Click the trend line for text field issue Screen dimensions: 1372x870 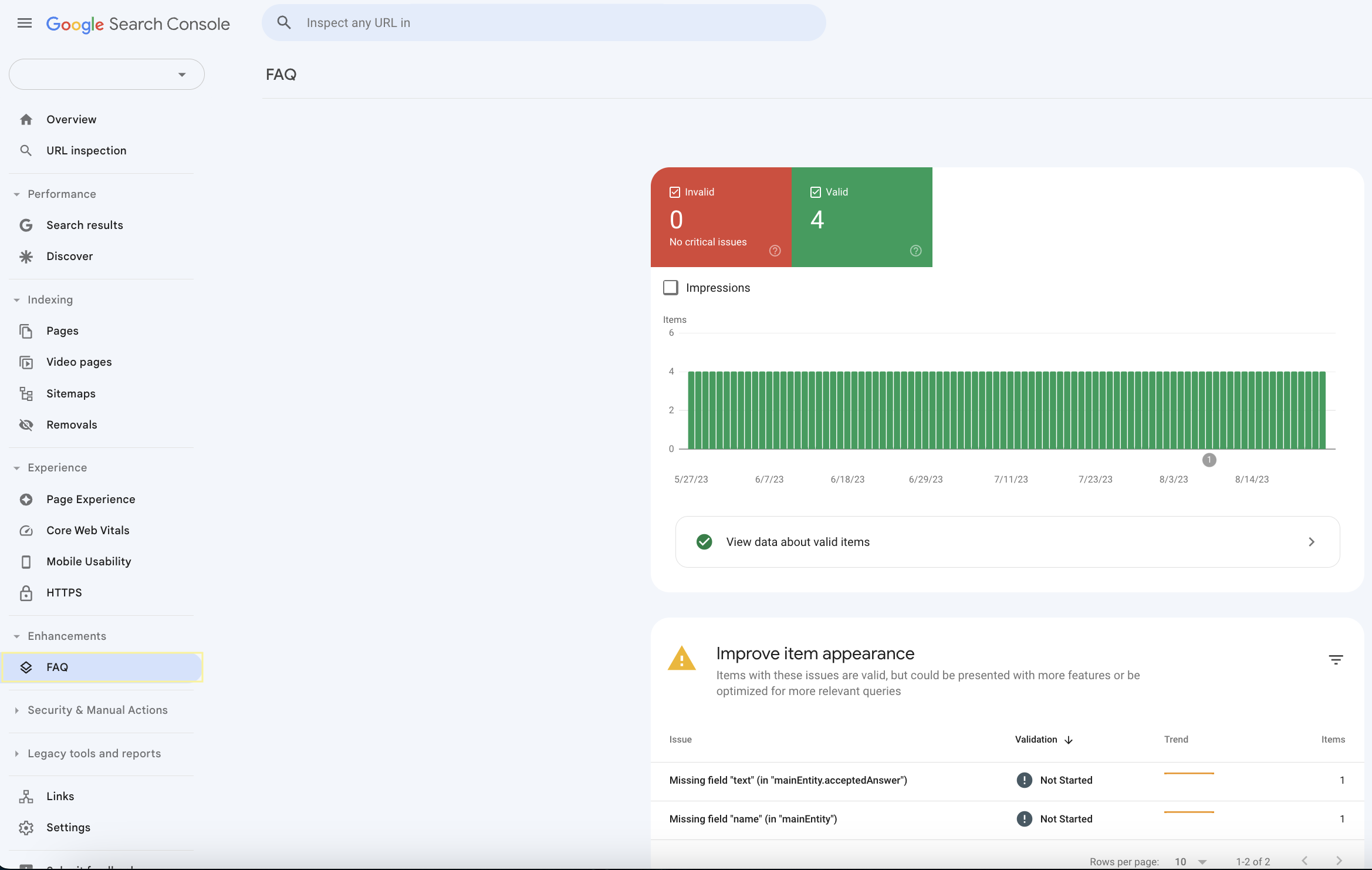pos(1189,774)
